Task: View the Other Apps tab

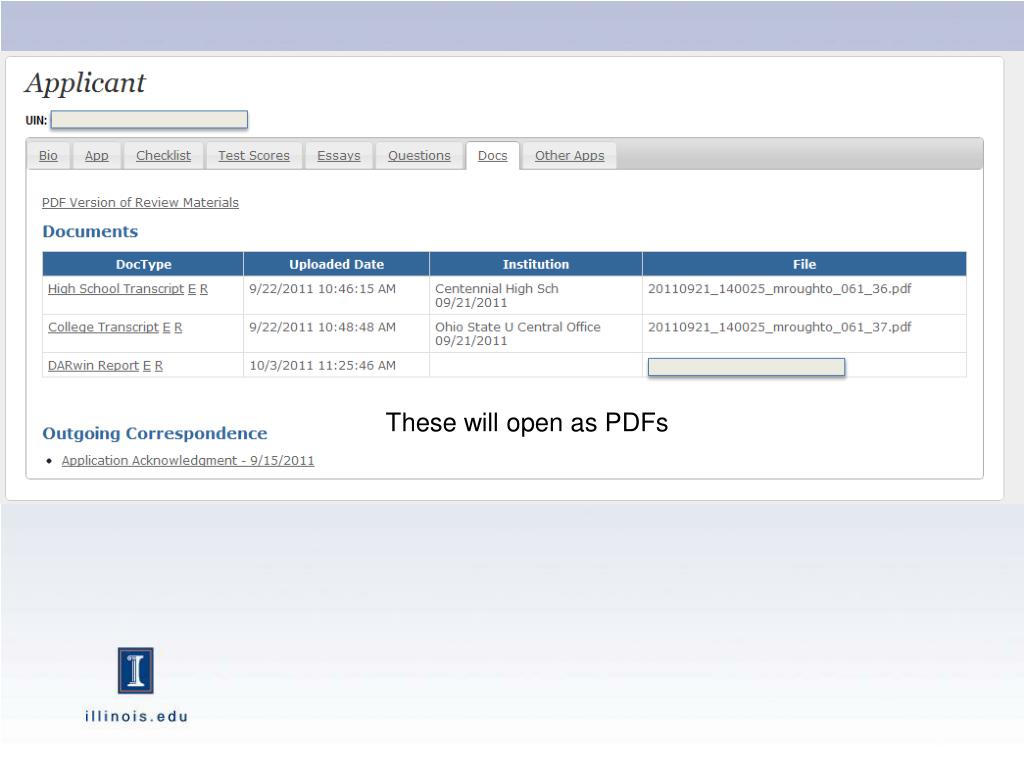Action: point(569,156)
